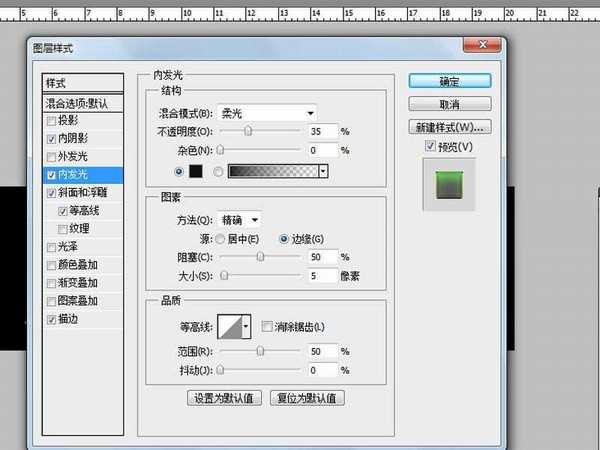Expand the gradient picker dropdown arrow

[x=324, y=171]
